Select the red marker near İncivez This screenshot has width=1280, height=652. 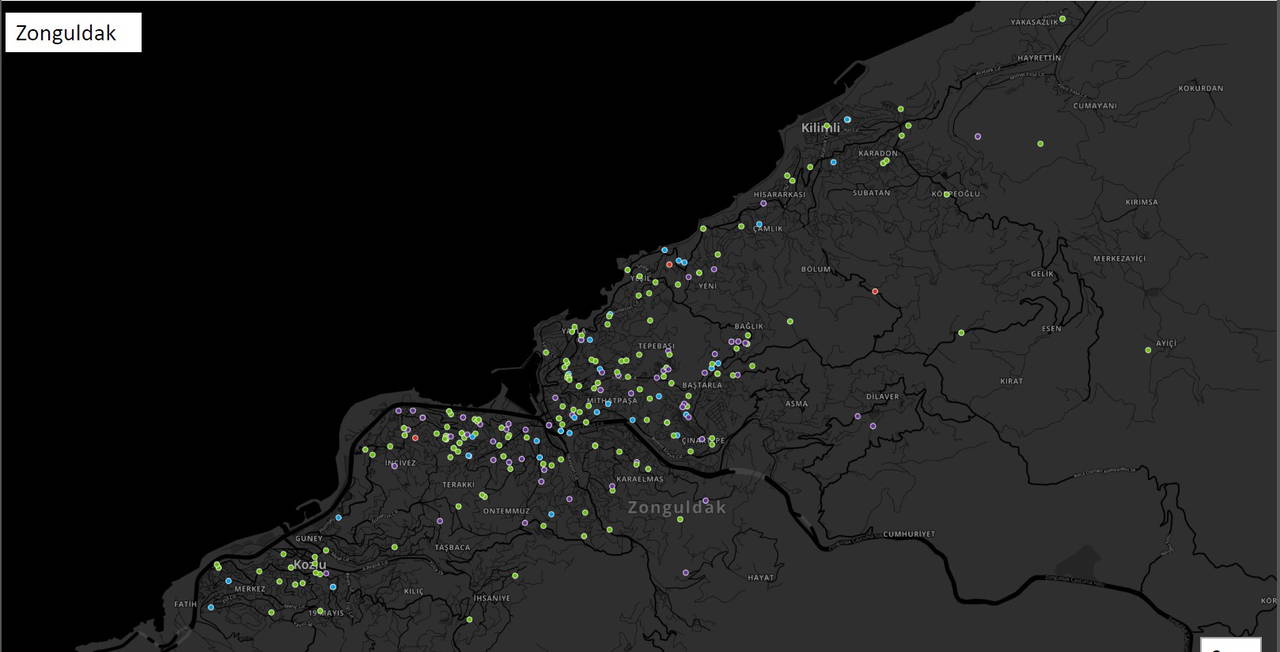(x=415, y=438)
